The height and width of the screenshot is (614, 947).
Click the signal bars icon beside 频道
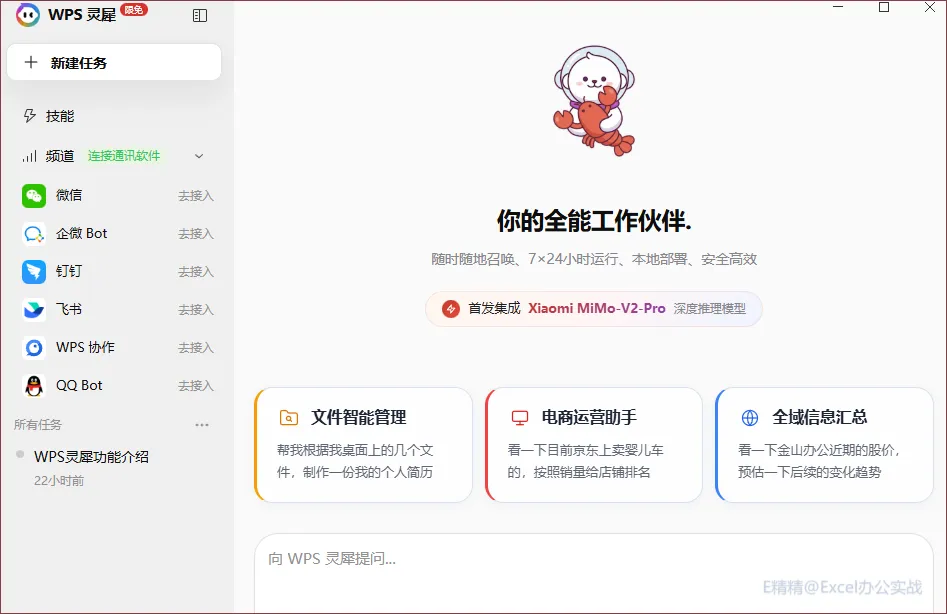click(x=30, y=156)
